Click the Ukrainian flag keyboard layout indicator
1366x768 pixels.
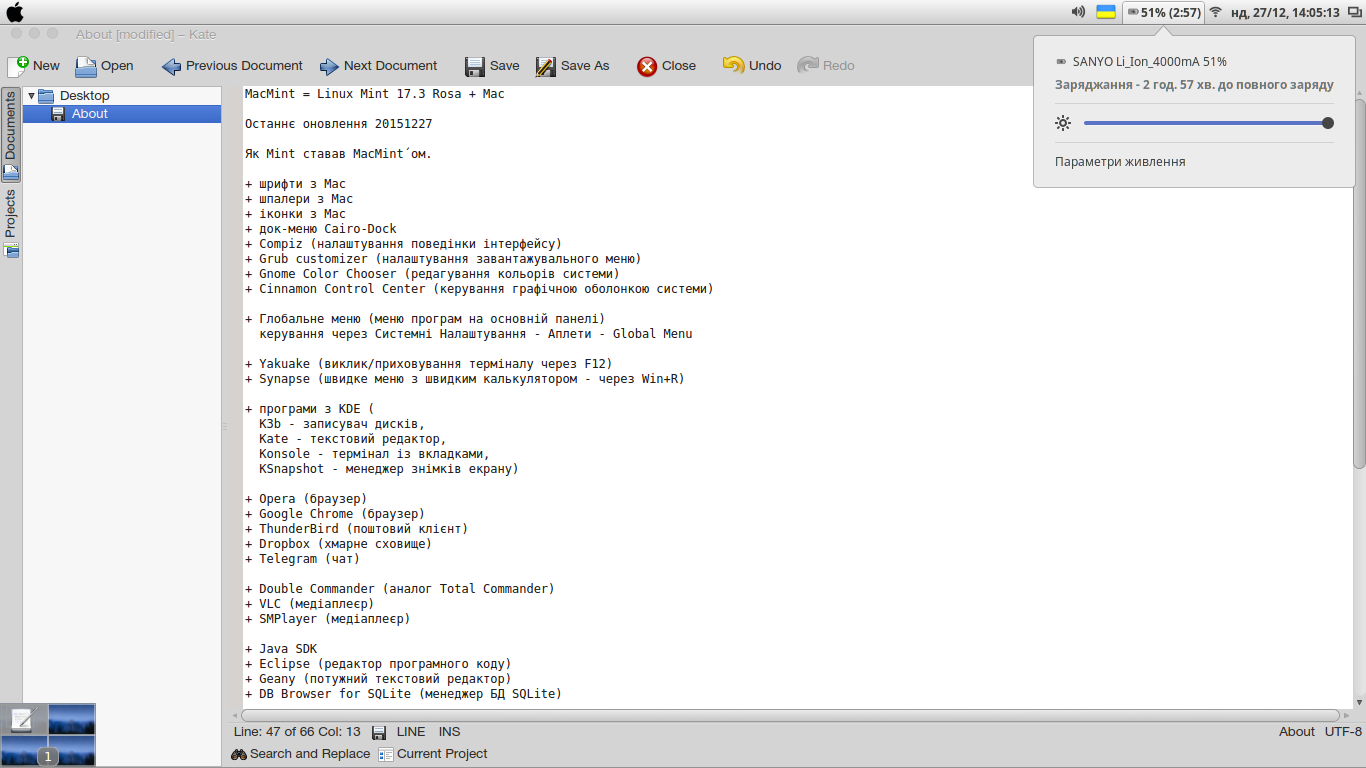coord(1106,12)
